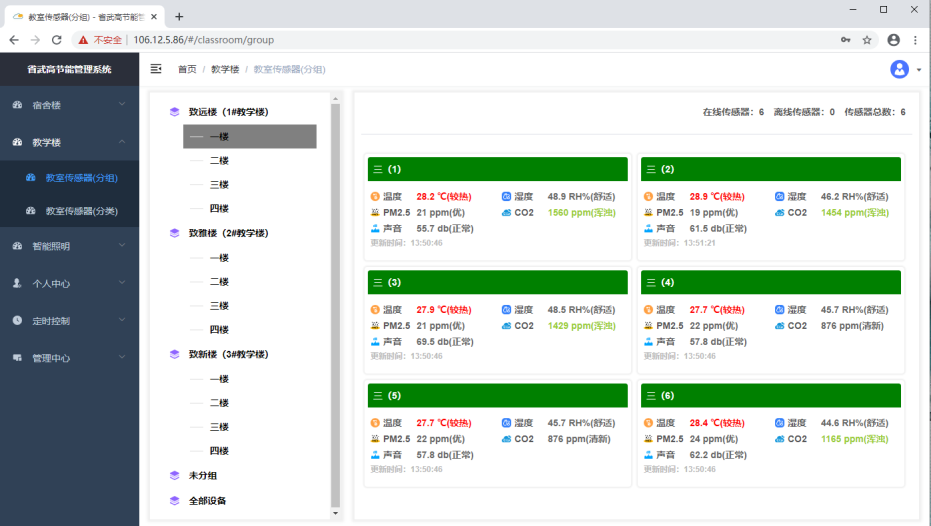Click the tree panel scroll down arrow
Image resolution: width=931 pixels, height=526 pixels.
point(335,514)
